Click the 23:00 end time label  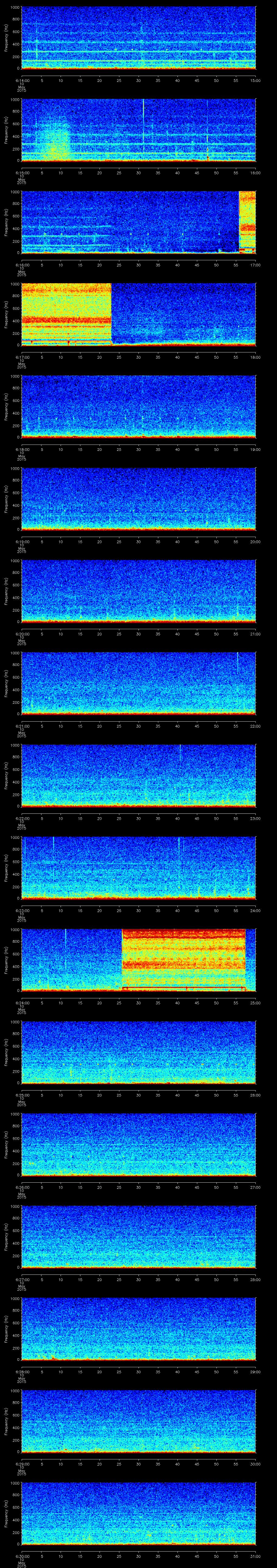point(256,818)
